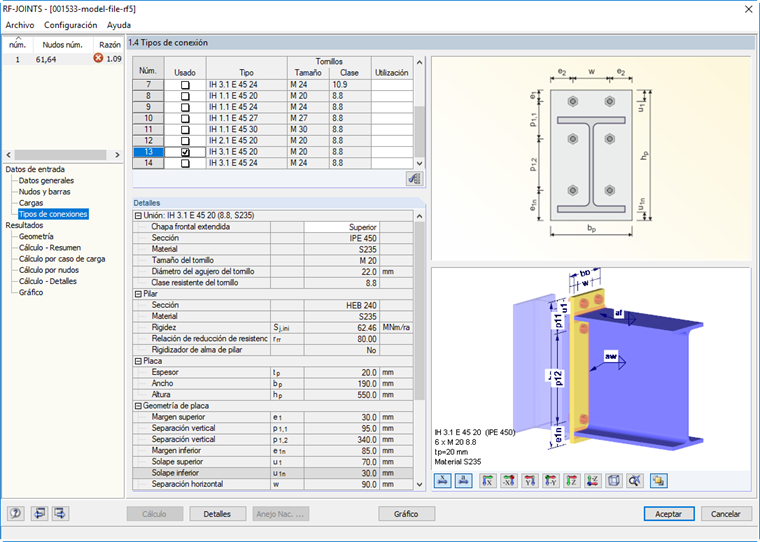760x542 pixels.
Task: Select Cargas in navigator
Action: [31, 203]
